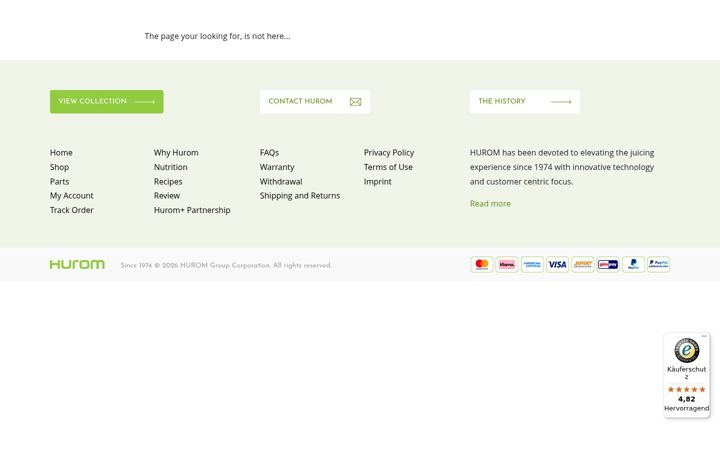The height and width of the screenshot is (450, 720).
Task: Click the Klarna payment icon
Action: tap(507, 264)
